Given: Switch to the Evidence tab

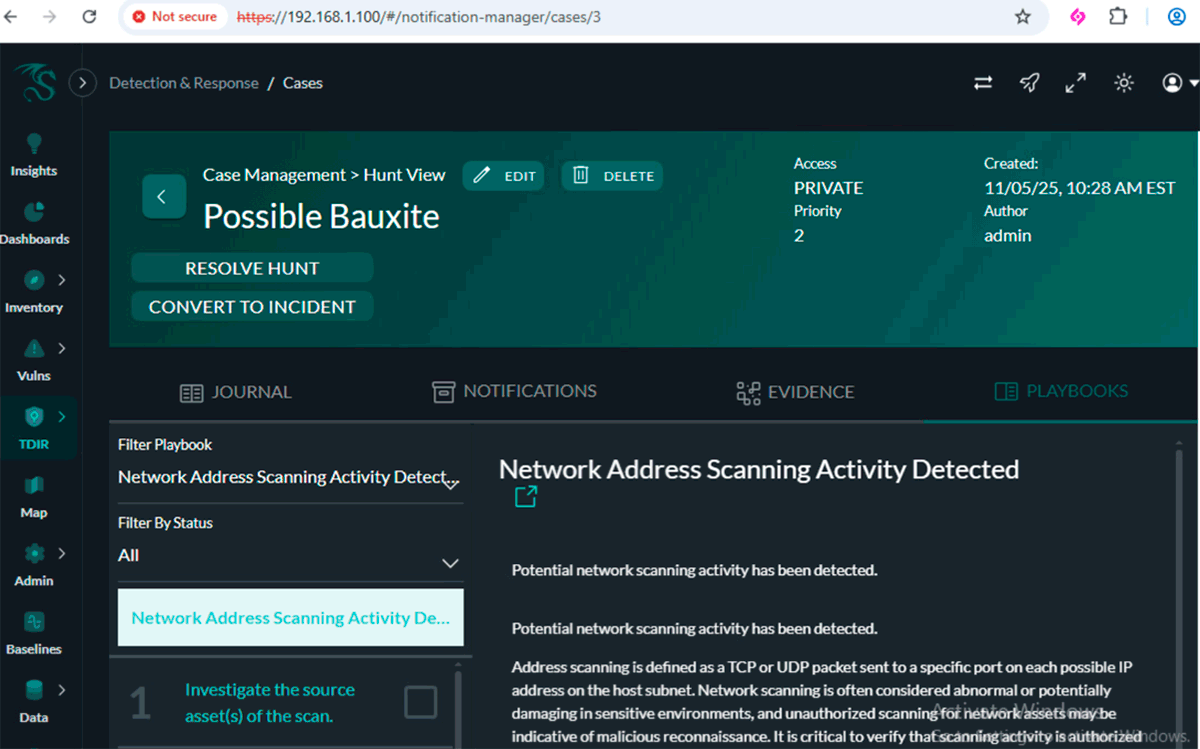Looking at the screenshot, I should [x=795, y=392].
